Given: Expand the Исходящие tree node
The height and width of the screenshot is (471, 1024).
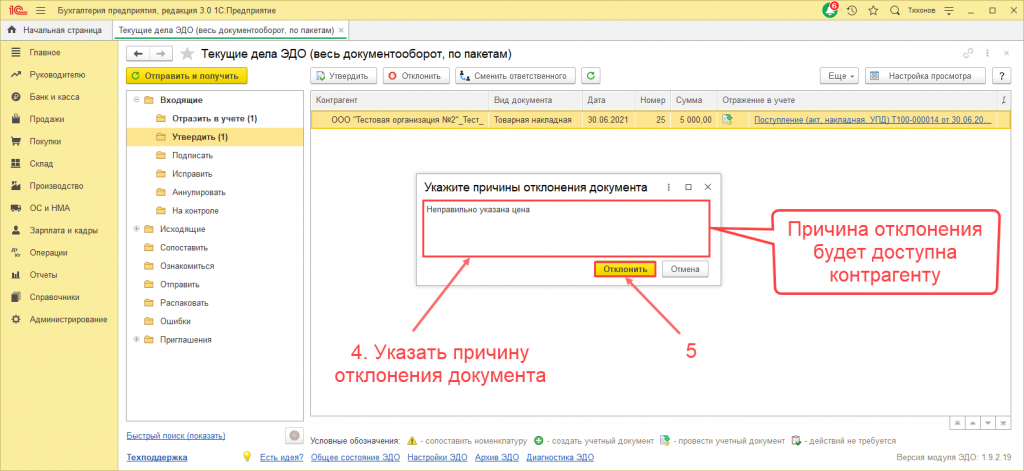Looking at the screenshot, I should (x=136, y=229).
